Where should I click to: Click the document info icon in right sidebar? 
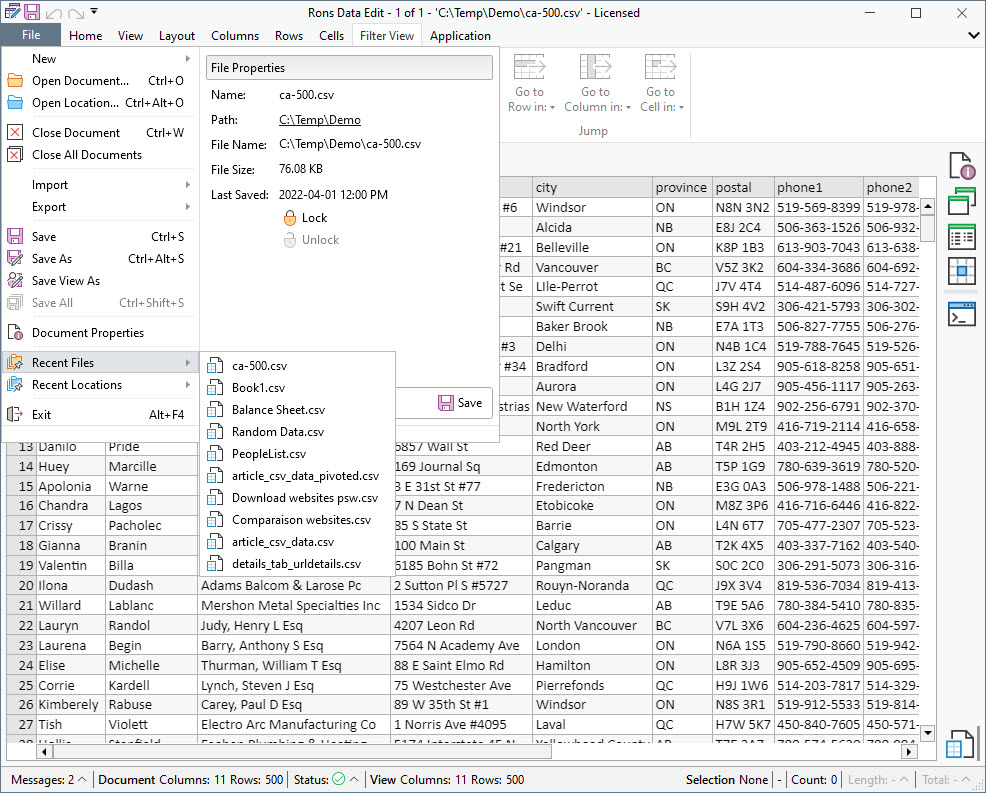click(961, 167)
